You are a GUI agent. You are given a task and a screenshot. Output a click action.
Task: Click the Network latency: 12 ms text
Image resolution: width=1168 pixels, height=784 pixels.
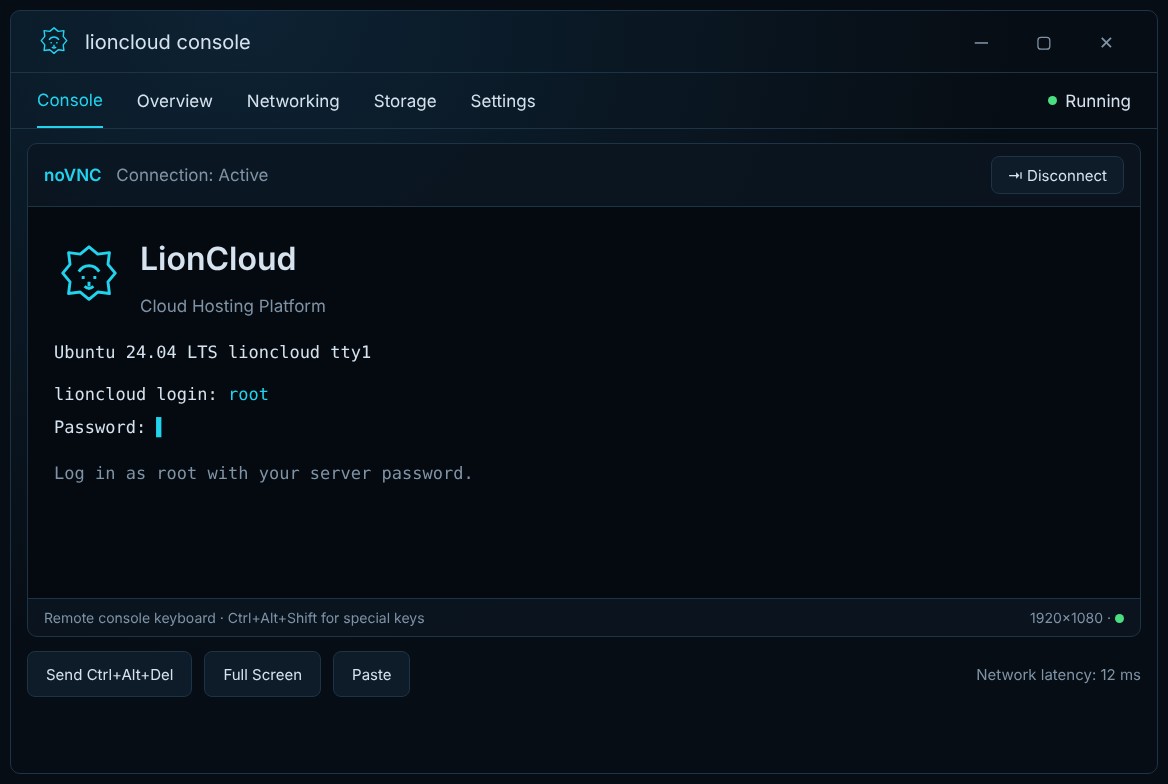[1058, 674]
